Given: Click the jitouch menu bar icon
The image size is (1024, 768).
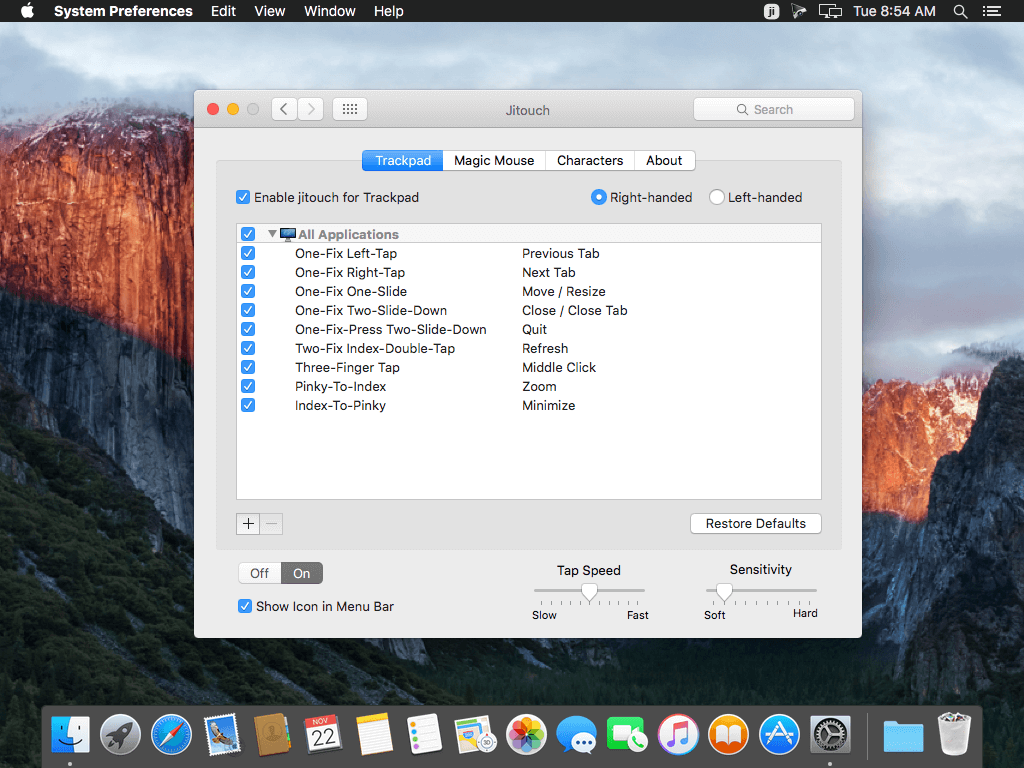Looking at the screenshot, I should tap(771, 11).
